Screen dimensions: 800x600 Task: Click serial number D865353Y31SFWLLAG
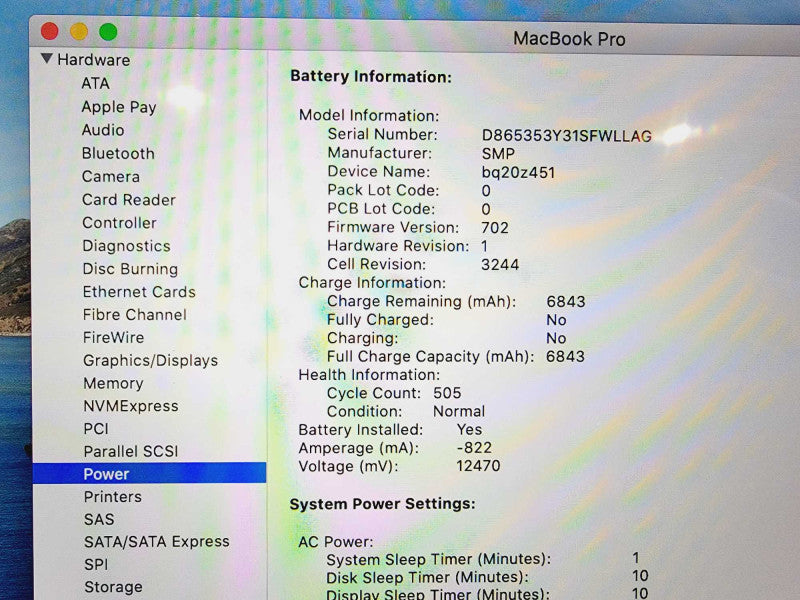point(567,136)
